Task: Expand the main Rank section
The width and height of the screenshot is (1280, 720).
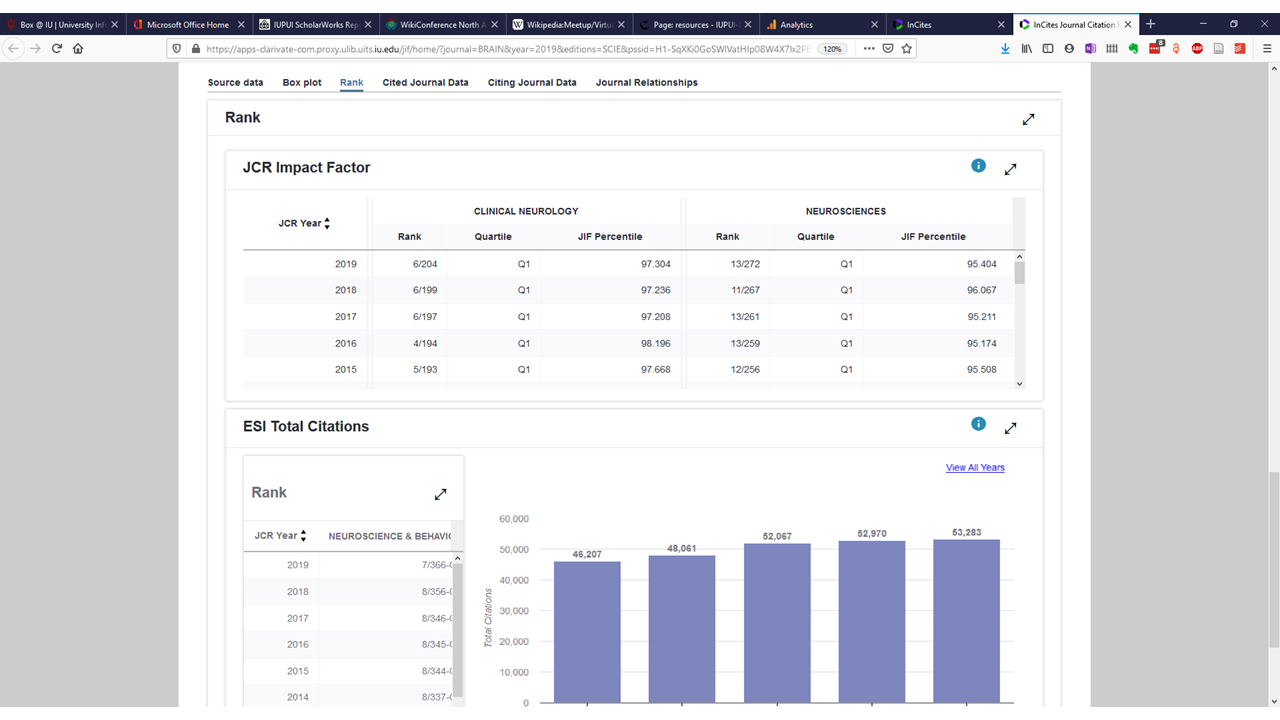Action: click(1028, 119)
